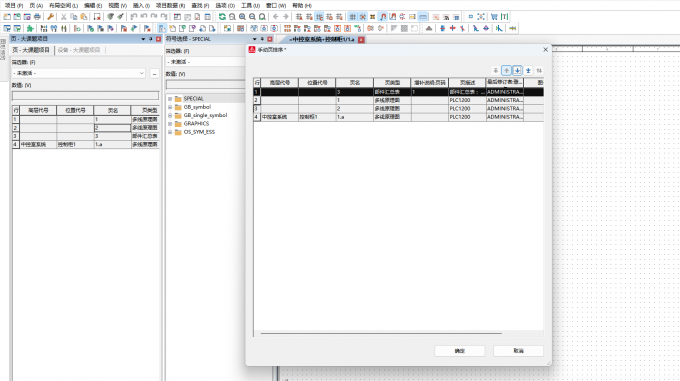Toggle the highlighted red magnet snap toolbar button
Image resolution: width=680 pixels, height=381 pixels.
[383, 17]
